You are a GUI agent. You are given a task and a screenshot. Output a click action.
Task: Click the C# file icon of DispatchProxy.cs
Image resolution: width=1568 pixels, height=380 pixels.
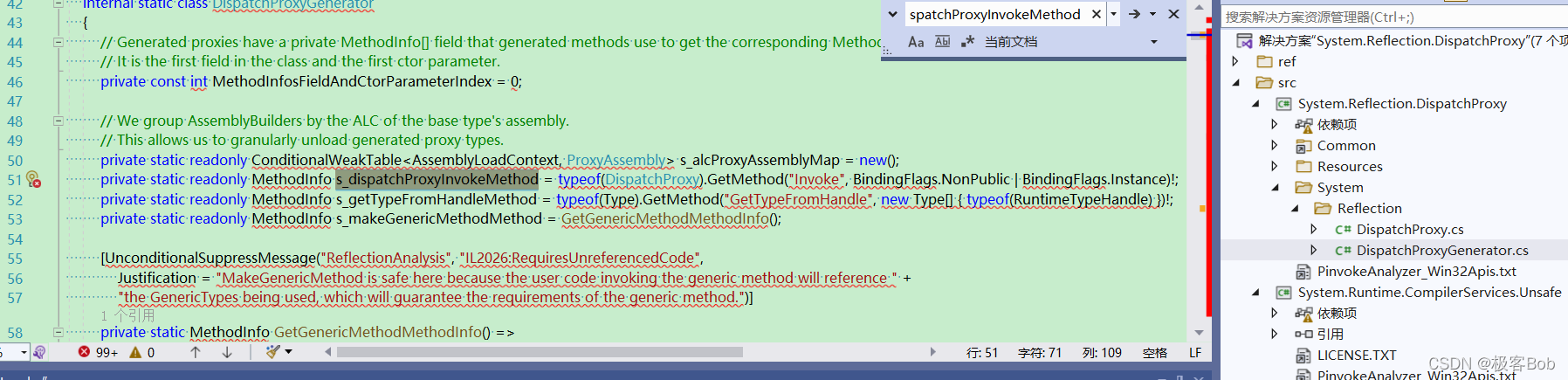pos(1343,229)
